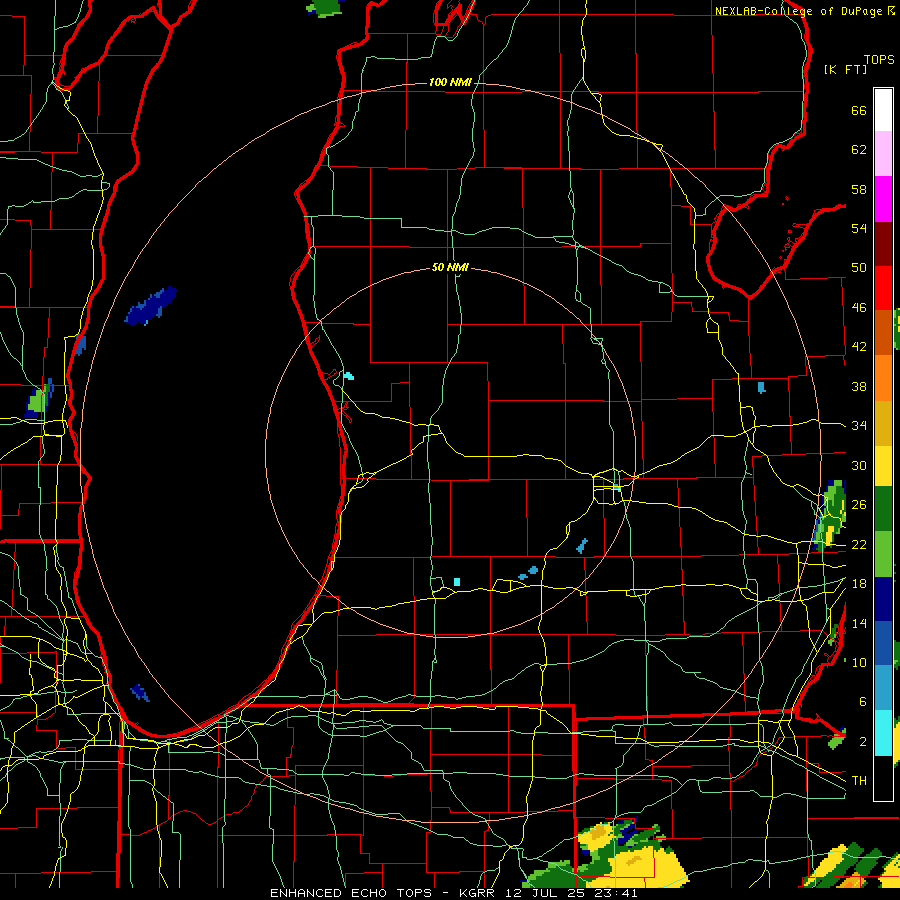Select the 26 legend value

pos(859,505)
